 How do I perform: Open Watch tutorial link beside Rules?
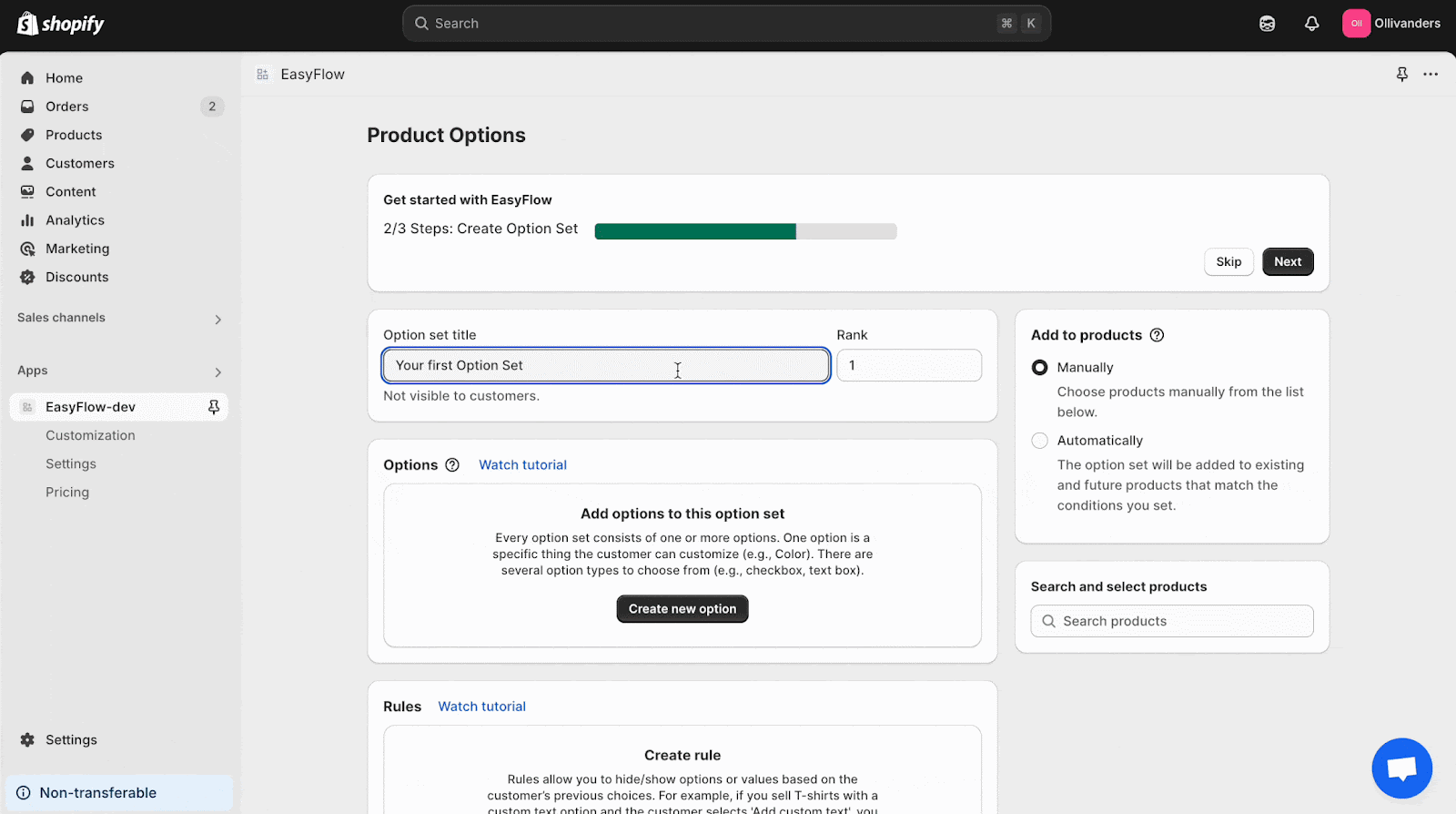pyautogui.click(x=481, y=707)
